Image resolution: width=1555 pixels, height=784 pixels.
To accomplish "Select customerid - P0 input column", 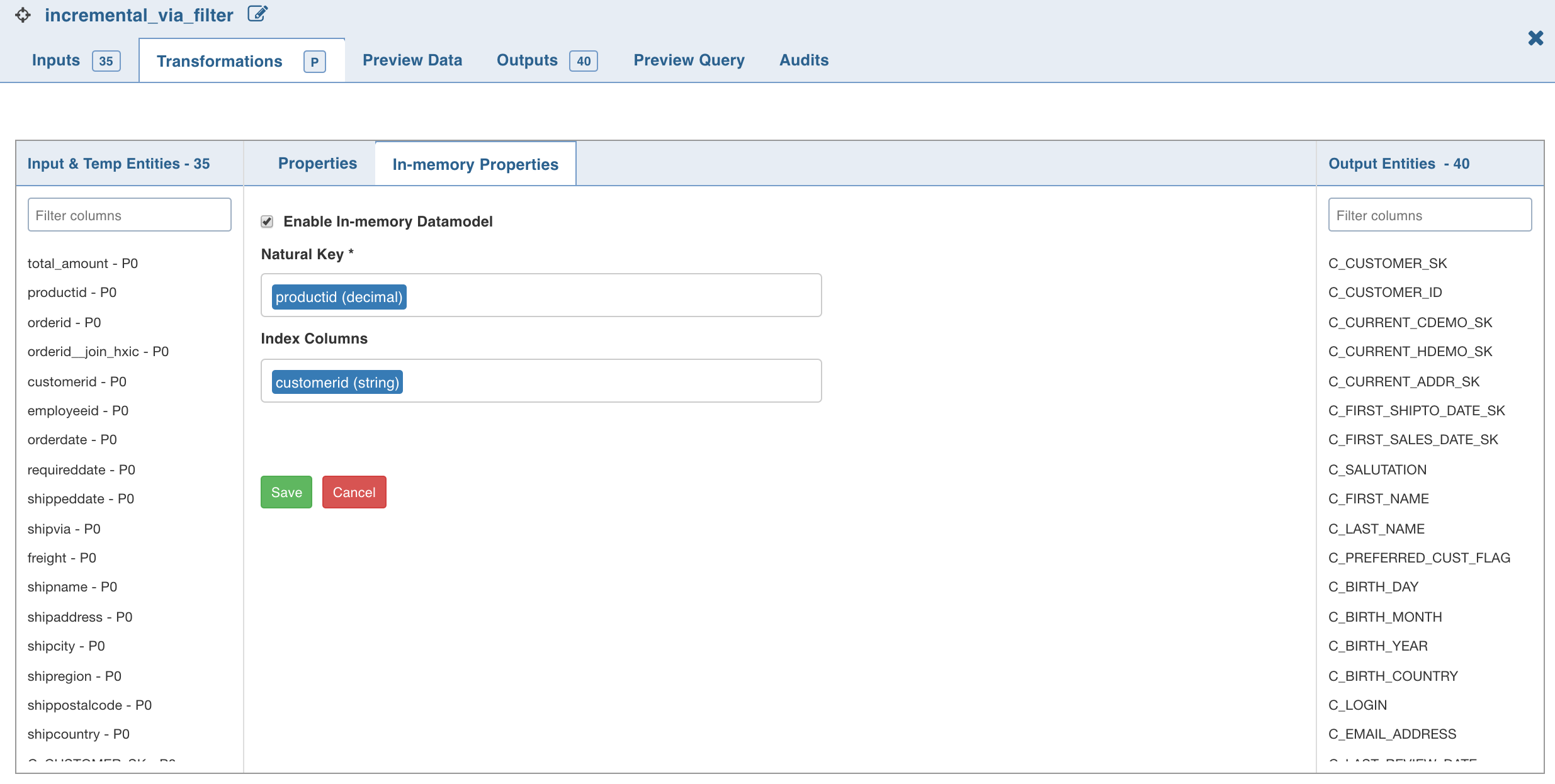I will coord(77,382).
